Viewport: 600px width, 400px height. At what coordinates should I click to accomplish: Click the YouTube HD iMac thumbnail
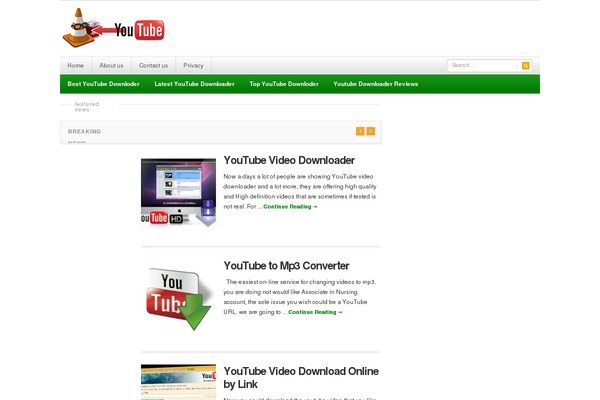pos(178,193)
